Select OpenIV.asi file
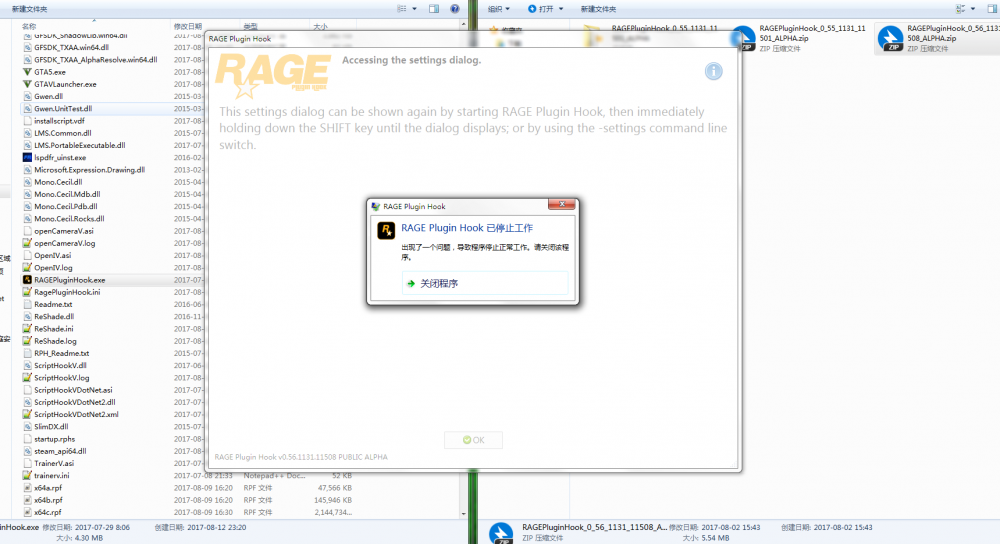This screenshot has height=544, width=1000. (x=52, y=255)
